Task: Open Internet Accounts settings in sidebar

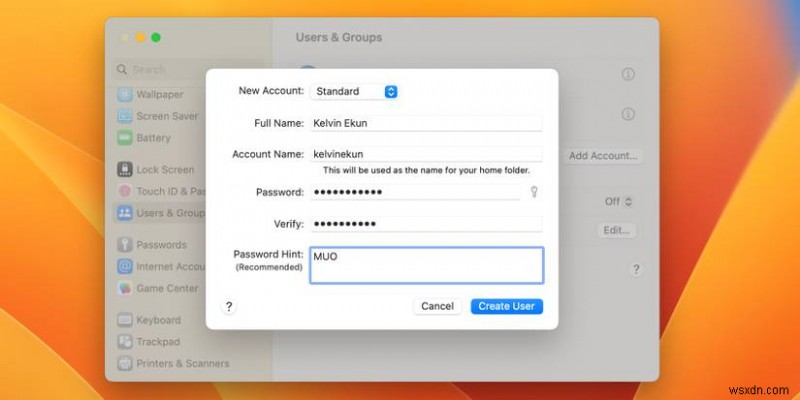Action: tap(160, 266)
